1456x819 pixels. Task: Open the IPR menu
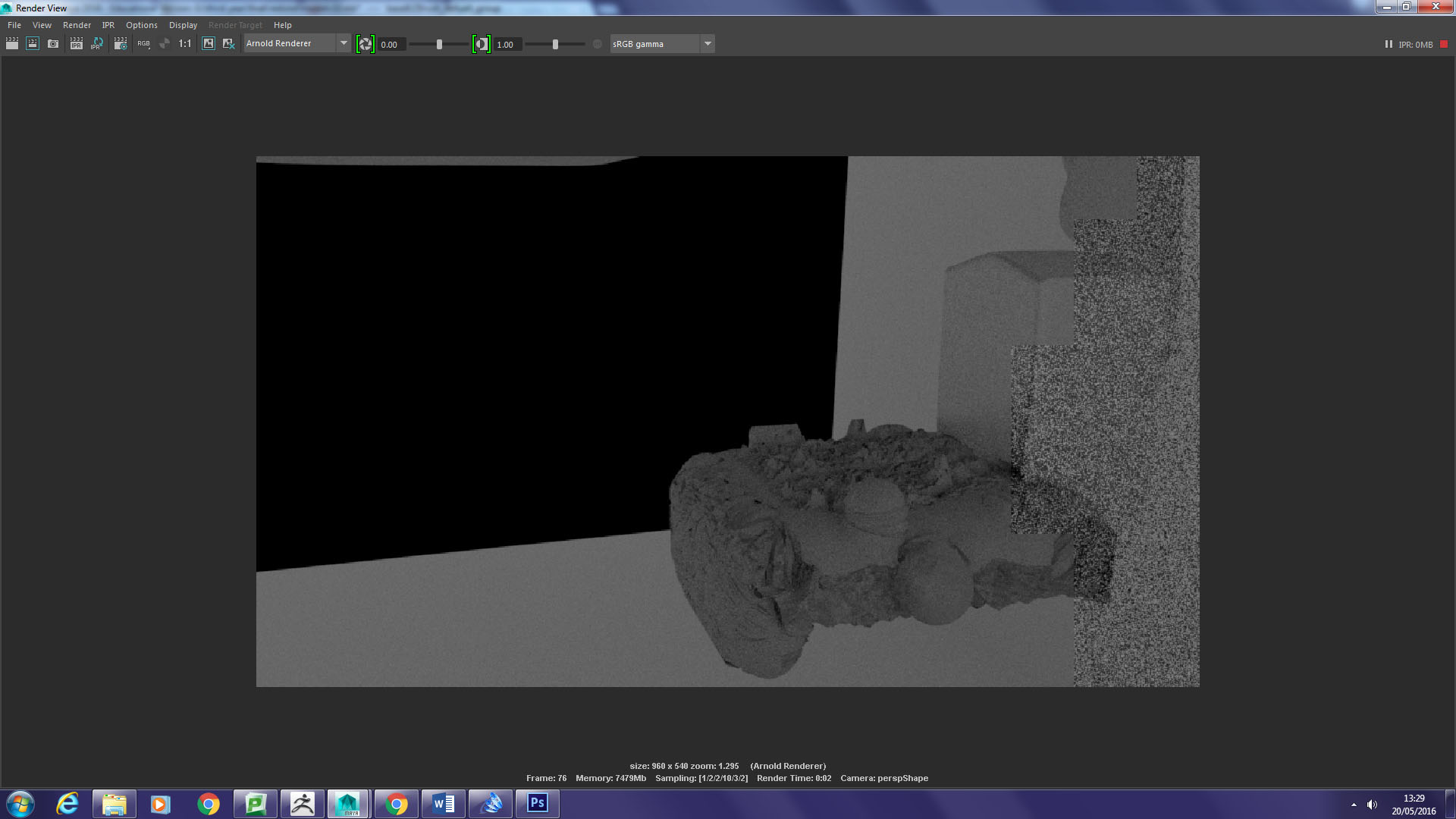click(x=108, y=25)
